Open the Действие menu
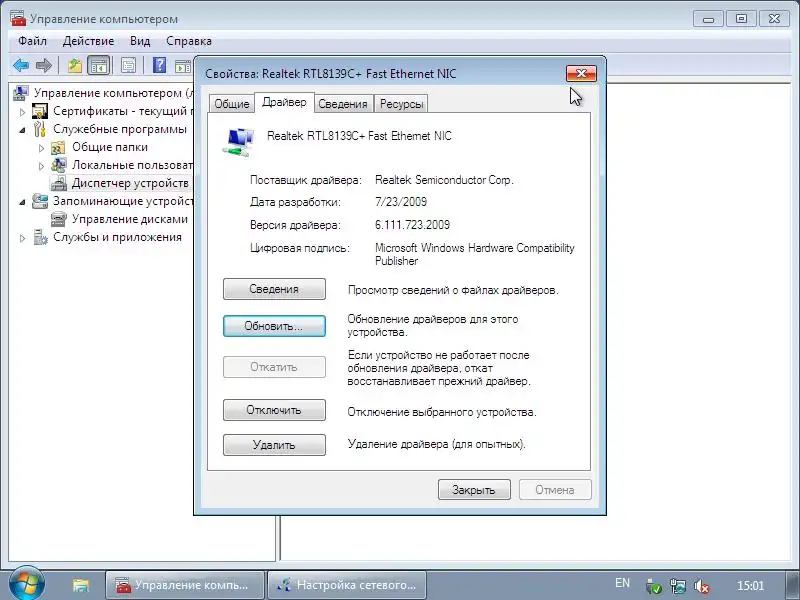This screenshot has width=800, height=600. coord(88,41)
